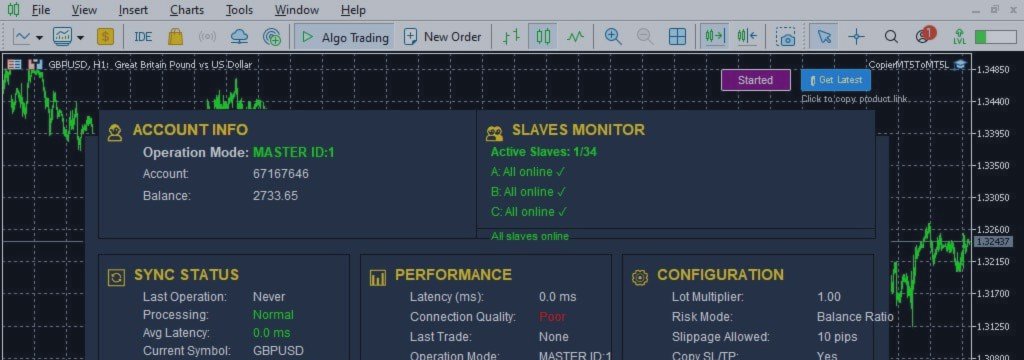Select the cursor arrow tool

824,37
